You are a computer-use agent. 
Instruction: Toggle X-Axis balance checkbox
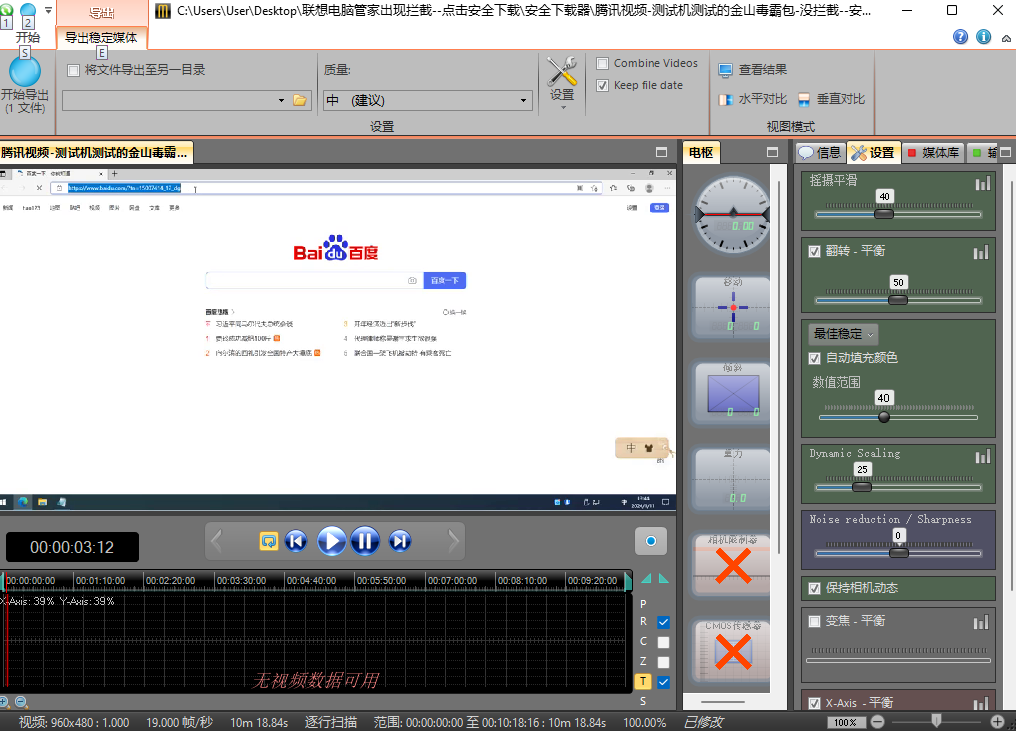click(x=814, y=703)
